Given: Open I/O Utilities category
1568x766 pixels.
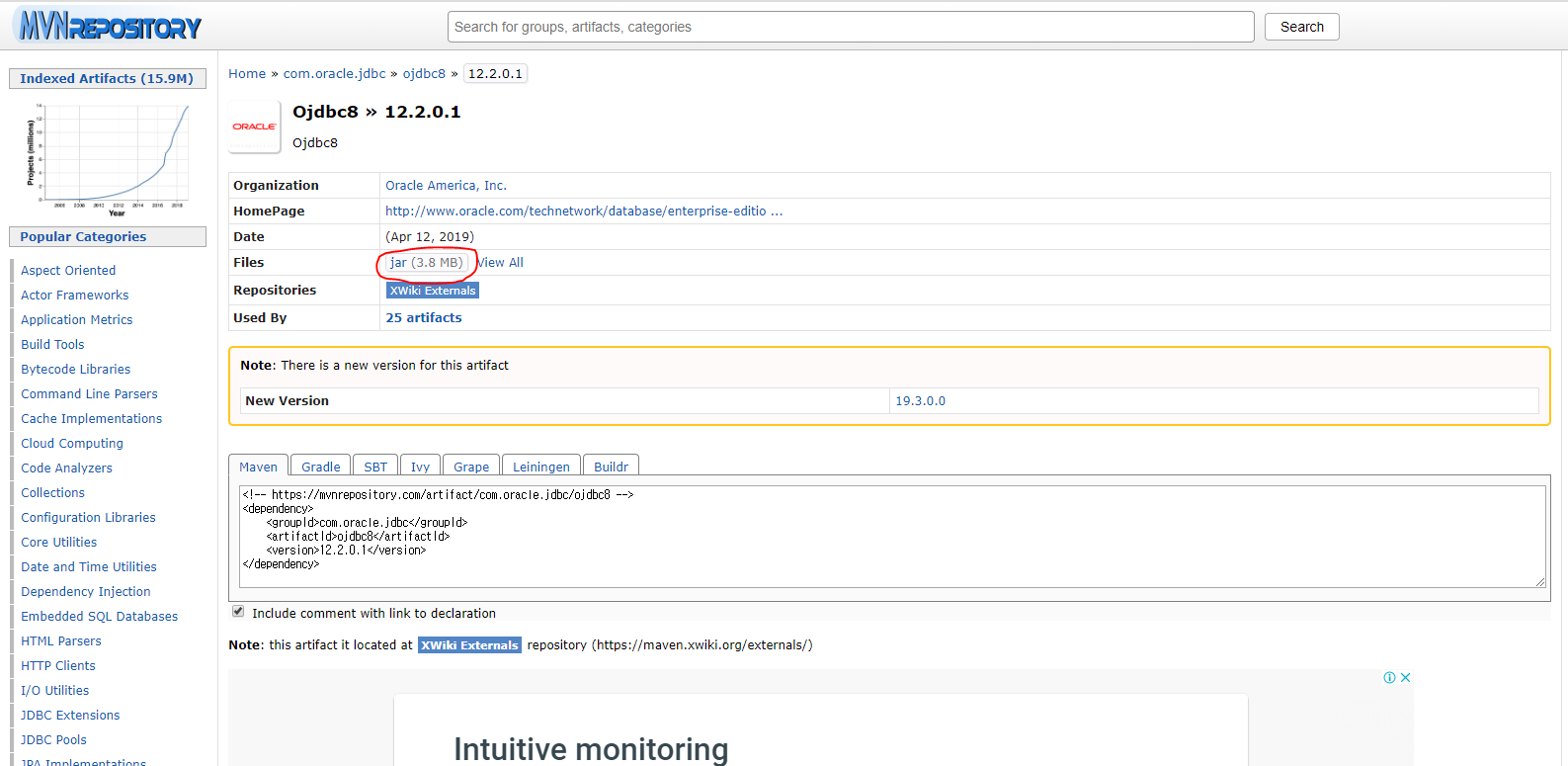Looking at the screenshot, I should pos(55,691).
